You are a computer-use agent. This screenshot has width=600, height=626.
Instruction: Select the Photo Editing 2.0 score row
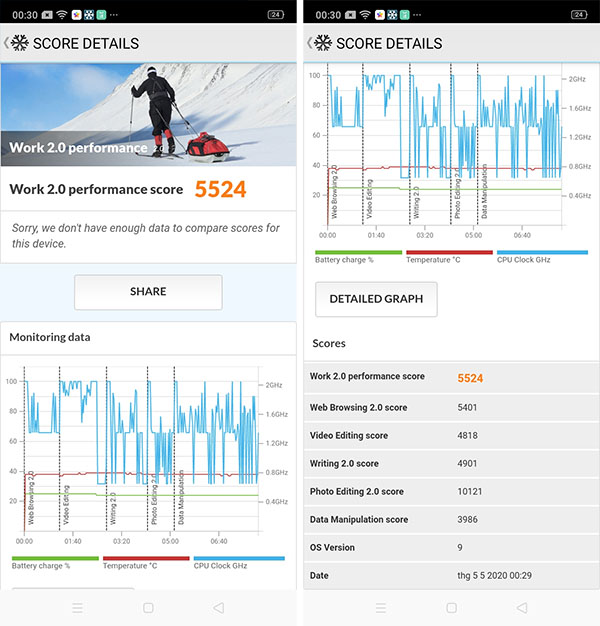tap(451, 491)
